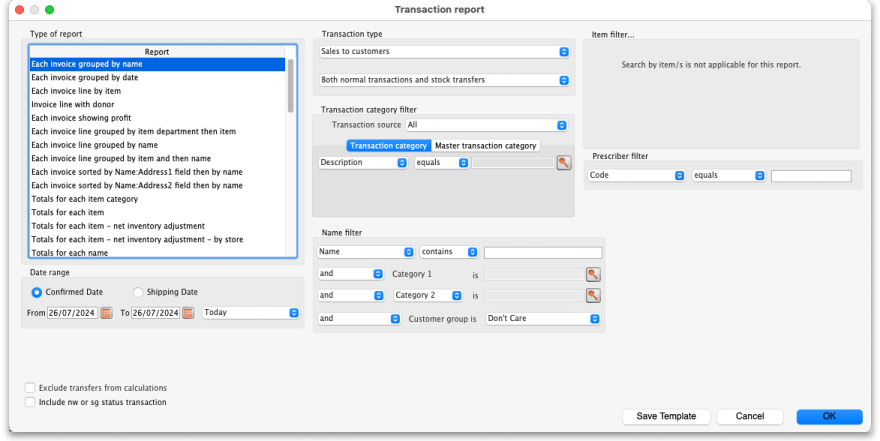Click the Category 2 lookup magnifier icon
Viewport: 880px width, 441px height.
[593, 295]
